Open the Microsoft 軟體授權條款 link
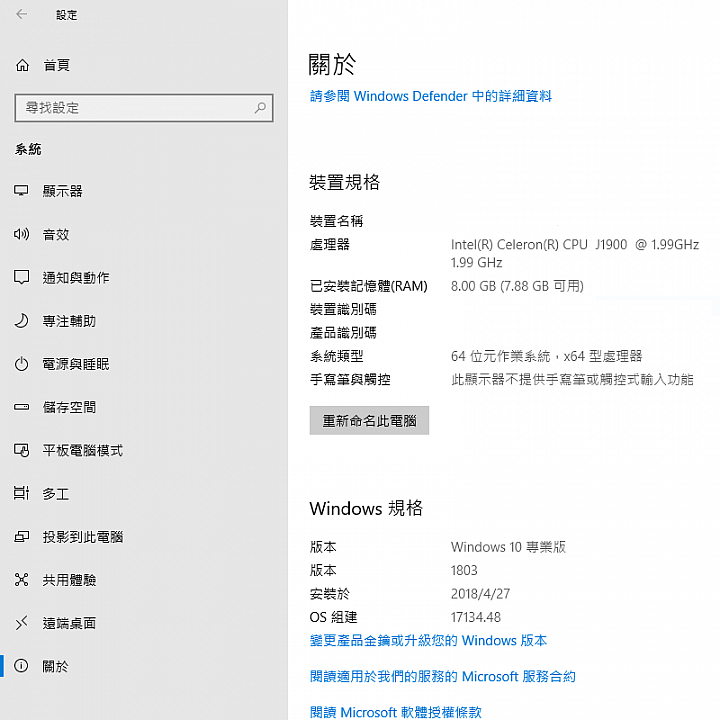This screenshot has height=720, width=720. pos(395,712)
